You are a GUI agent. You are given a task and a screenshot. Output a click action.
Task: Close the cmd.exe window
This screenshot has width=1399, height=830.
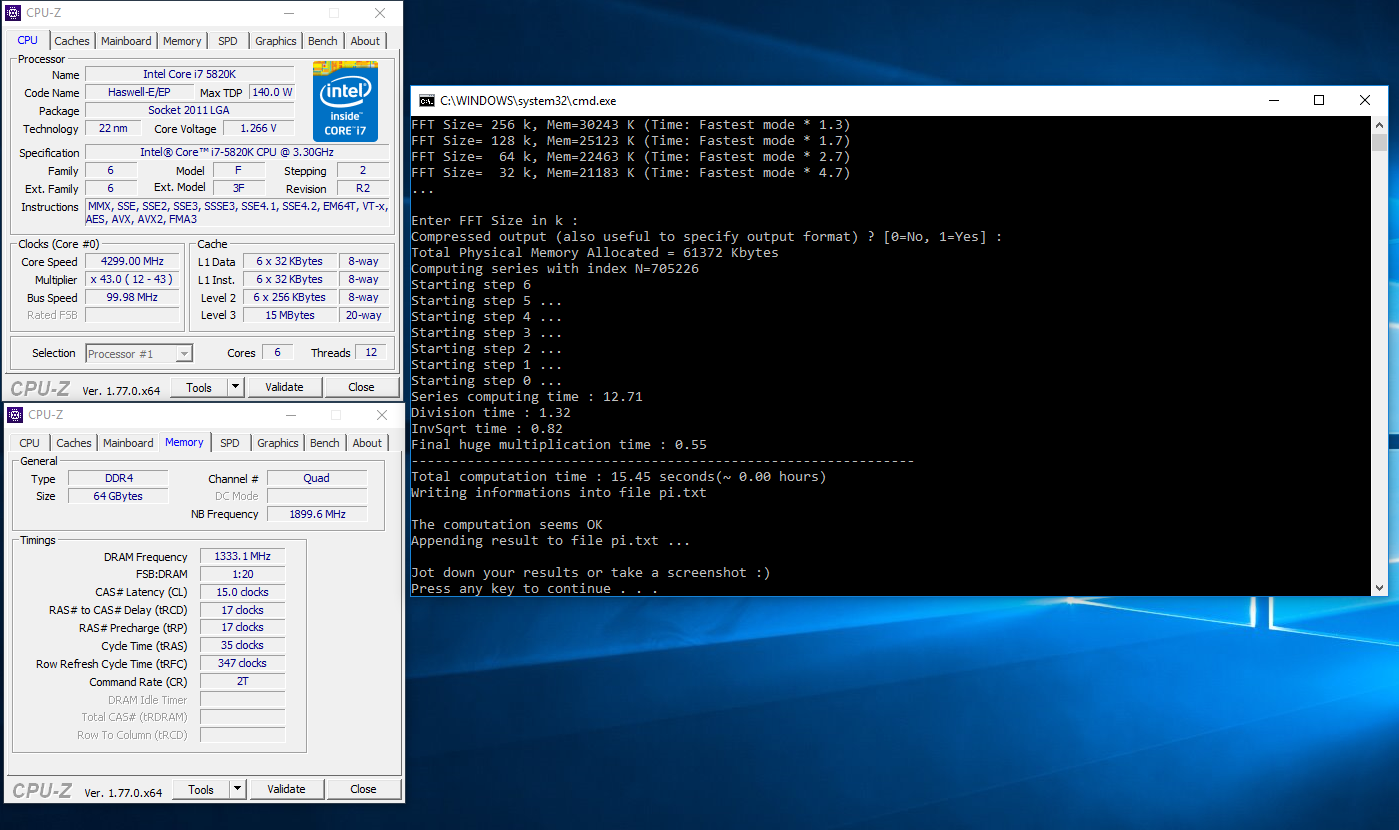pyautogui.click(x=1365, y=100)
